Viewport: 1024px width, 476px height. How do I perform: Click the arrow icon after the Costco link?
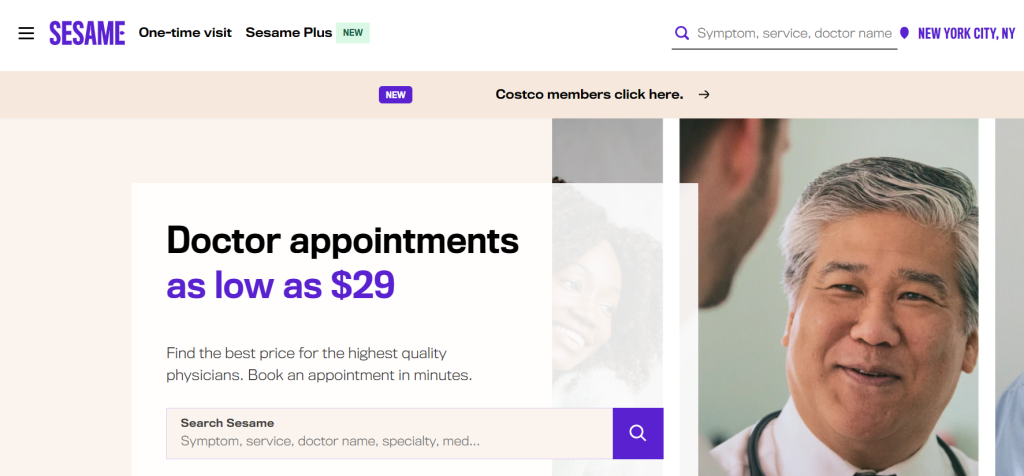[x=704, y=95]
